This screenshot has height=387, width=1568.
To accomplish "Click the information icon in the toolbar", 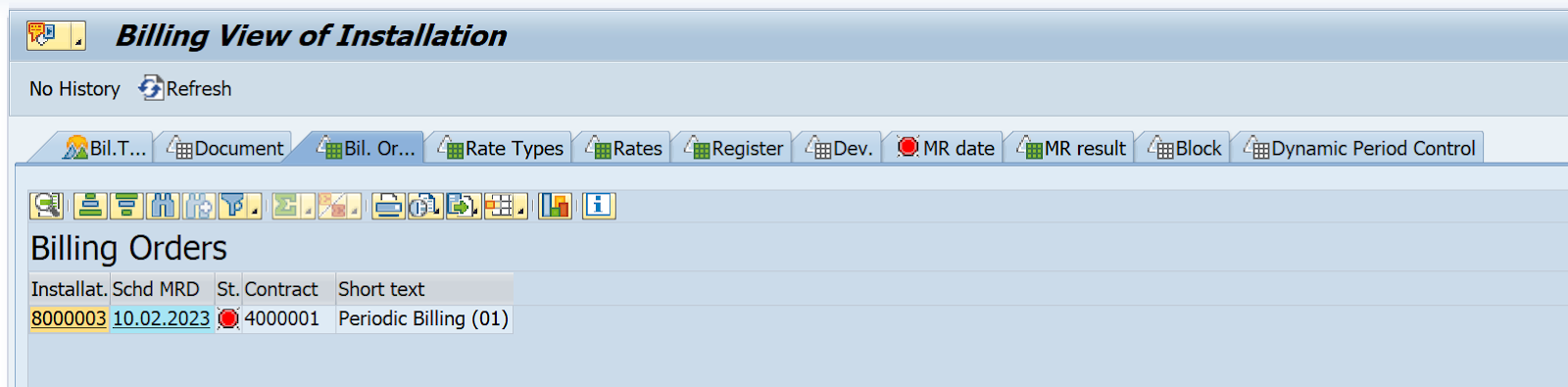I will pyautogui.click(x=599, y=206).
